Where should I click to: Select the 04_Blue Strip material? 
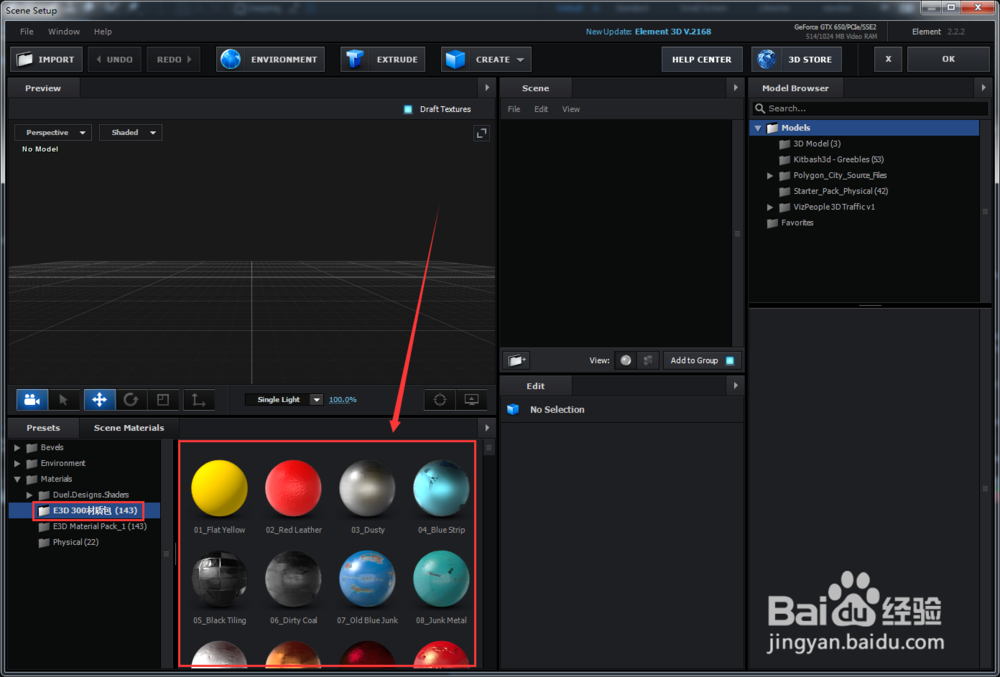(441, 488)
